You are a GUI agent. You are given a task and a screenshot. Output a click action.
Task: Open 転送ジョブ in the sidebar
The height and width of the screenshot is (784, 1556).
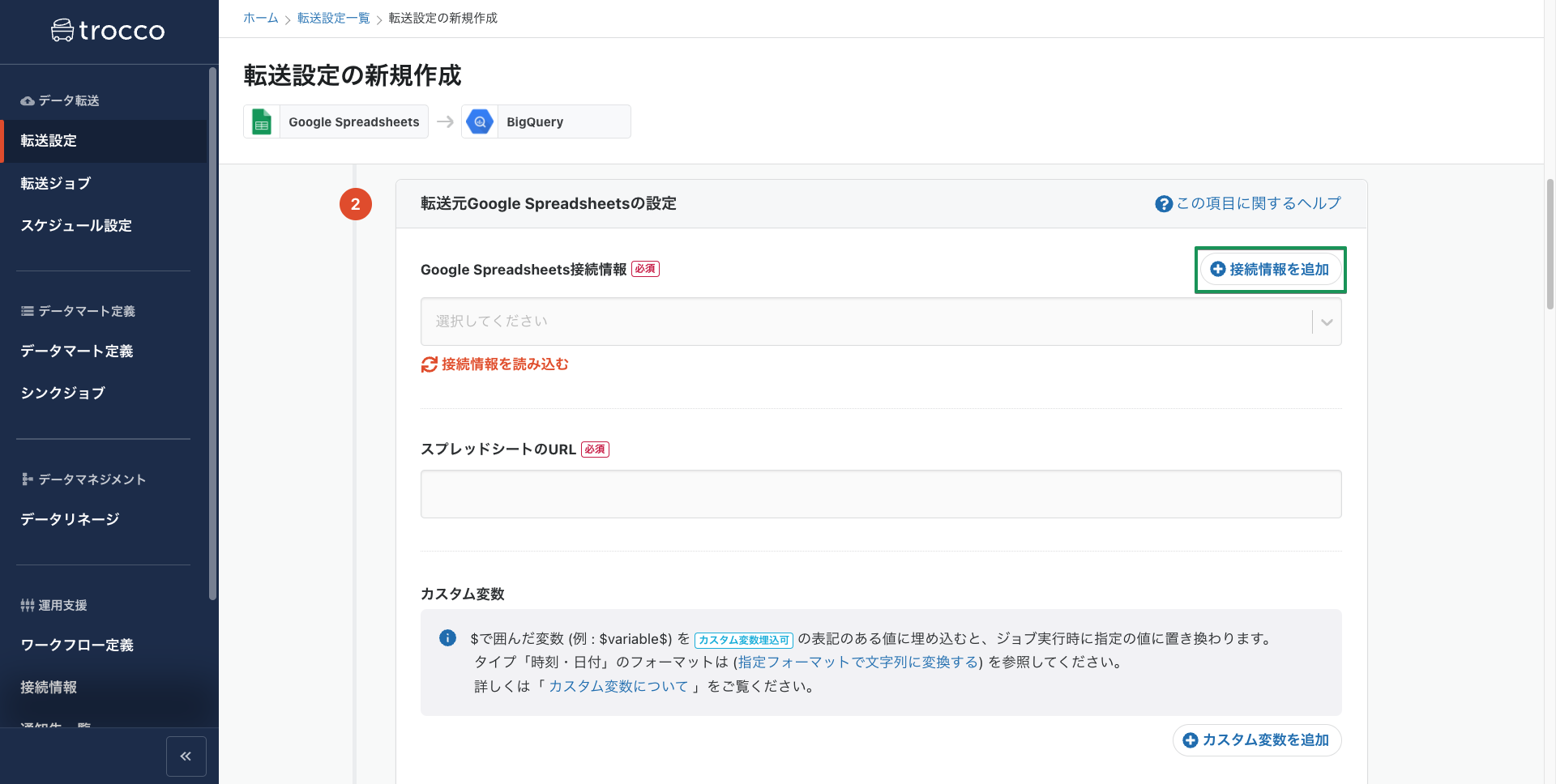coord(104,184)
